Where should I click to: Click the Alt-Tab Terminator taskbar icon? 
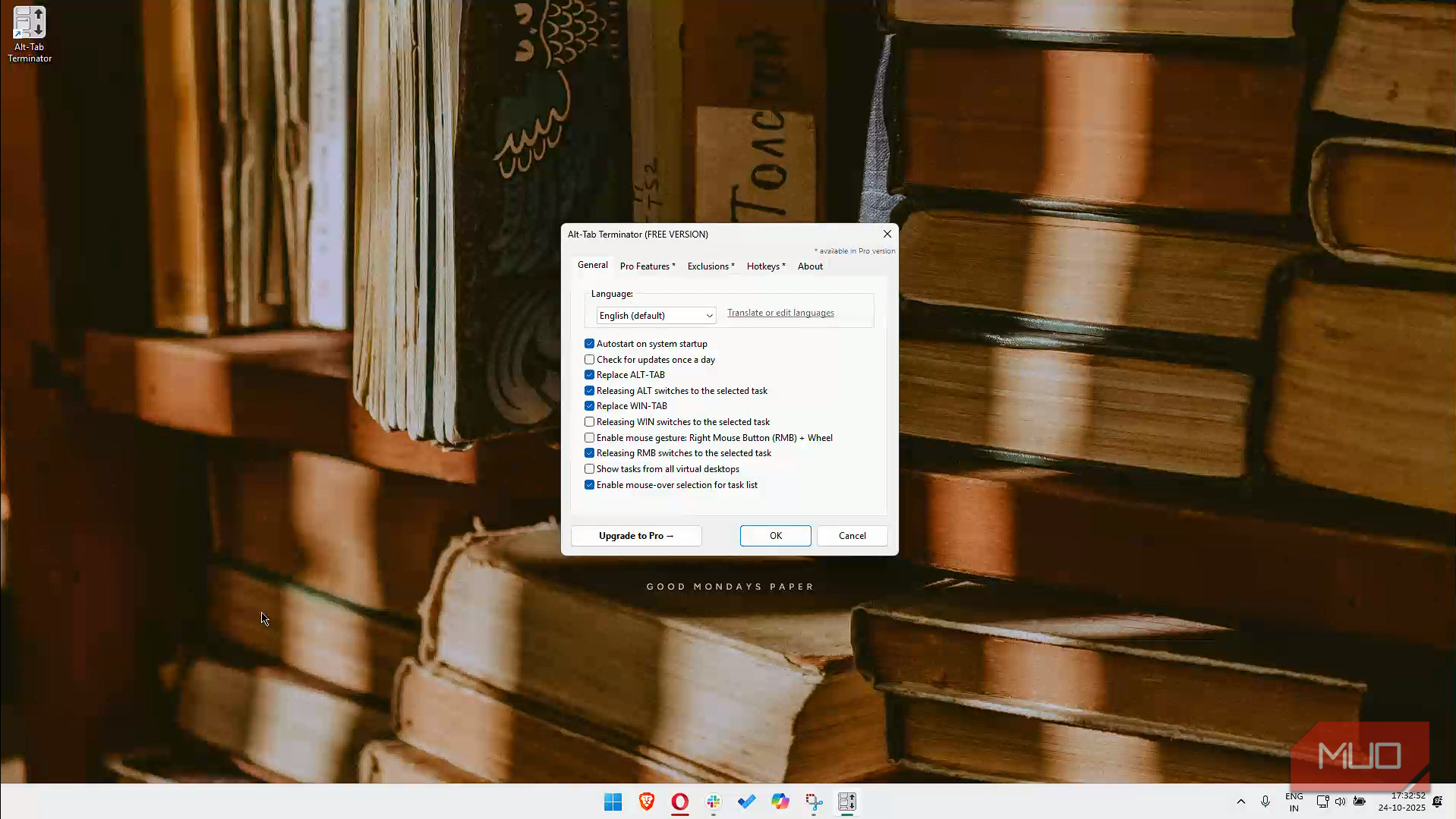[x=847, y=802]
